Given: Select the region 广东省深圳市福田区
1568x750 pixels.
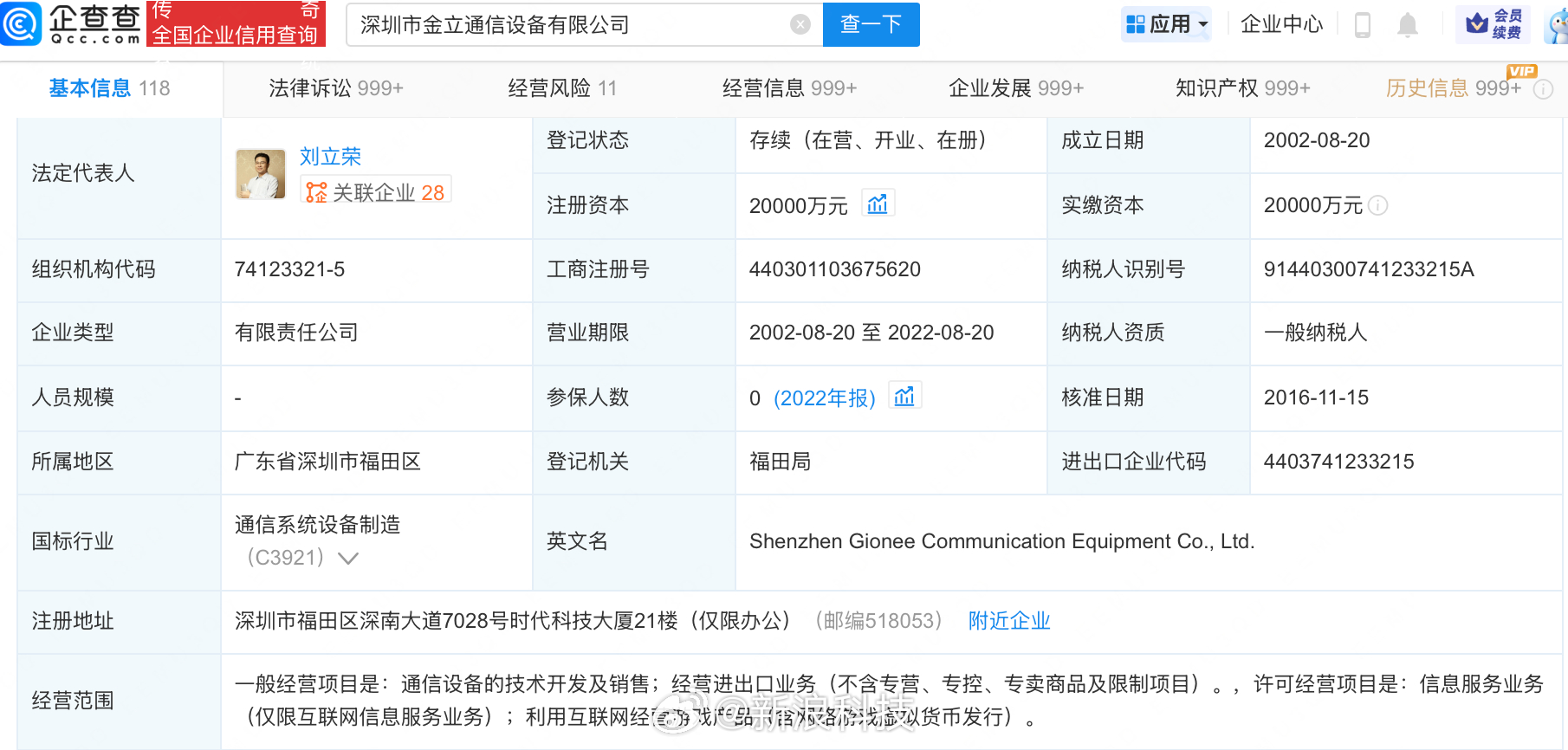Looking at the screenshot, I should coord(327,462).
